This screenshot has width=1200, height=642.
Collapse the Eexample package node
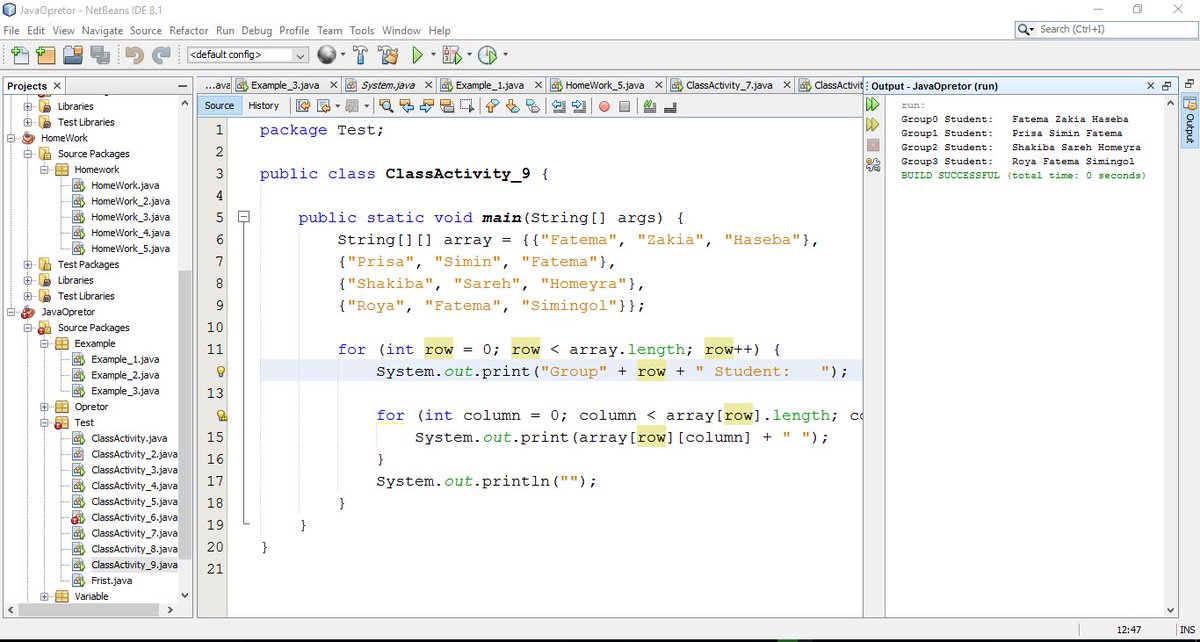click(43, 343)
